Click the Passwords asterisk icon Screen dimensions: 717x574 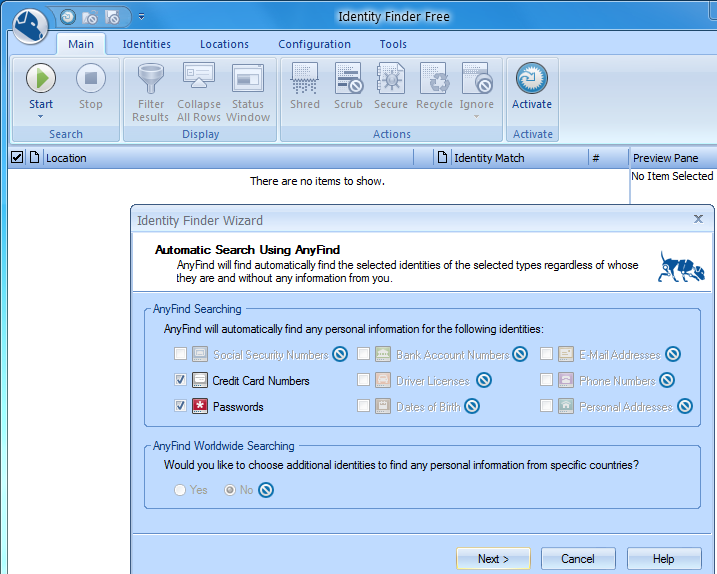(199, 406)
